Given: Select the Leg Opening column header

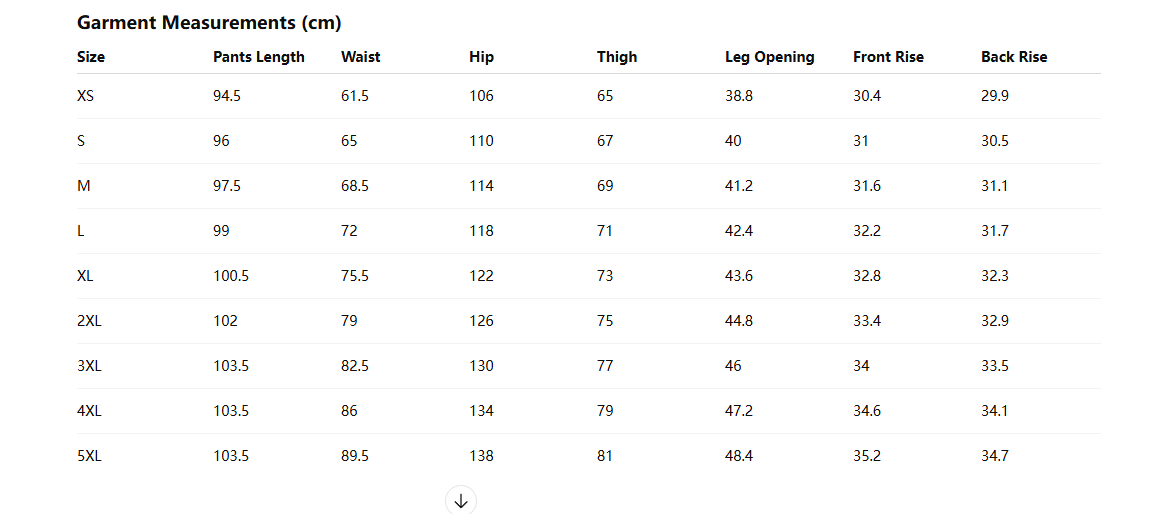Looking at the screenshot, I should pyautogui.click(x=769, y=57).
